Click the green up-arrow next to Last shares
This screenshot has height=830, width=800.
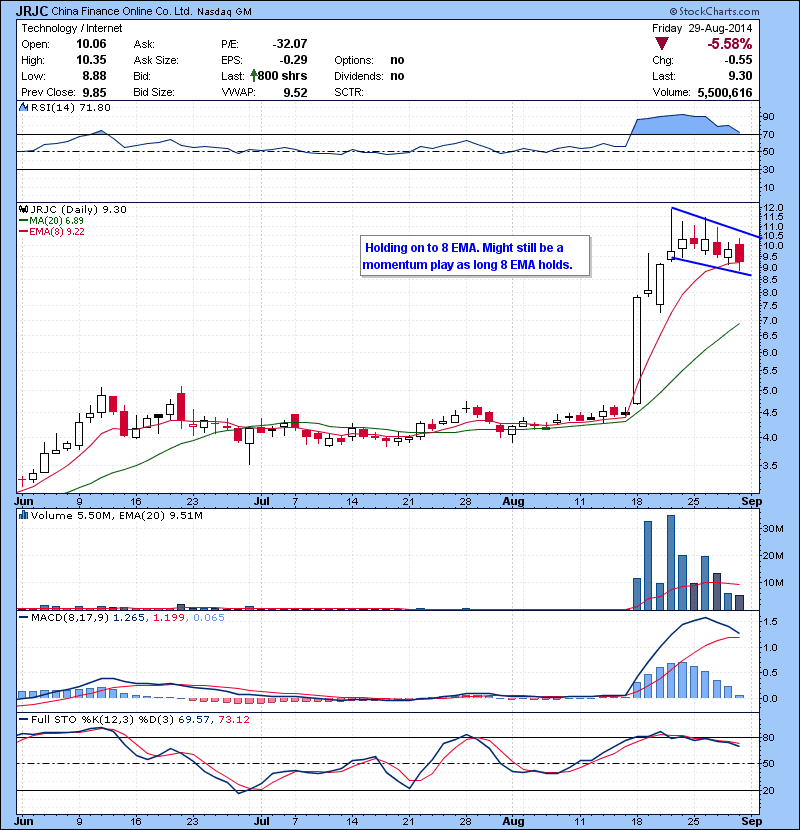254,76
